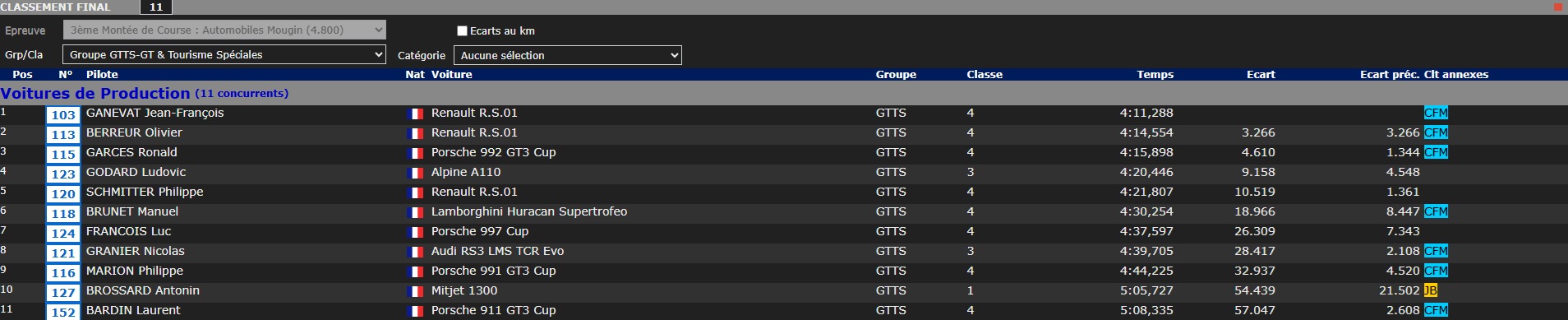Select car number 123 badge

[x=63, y=174]
